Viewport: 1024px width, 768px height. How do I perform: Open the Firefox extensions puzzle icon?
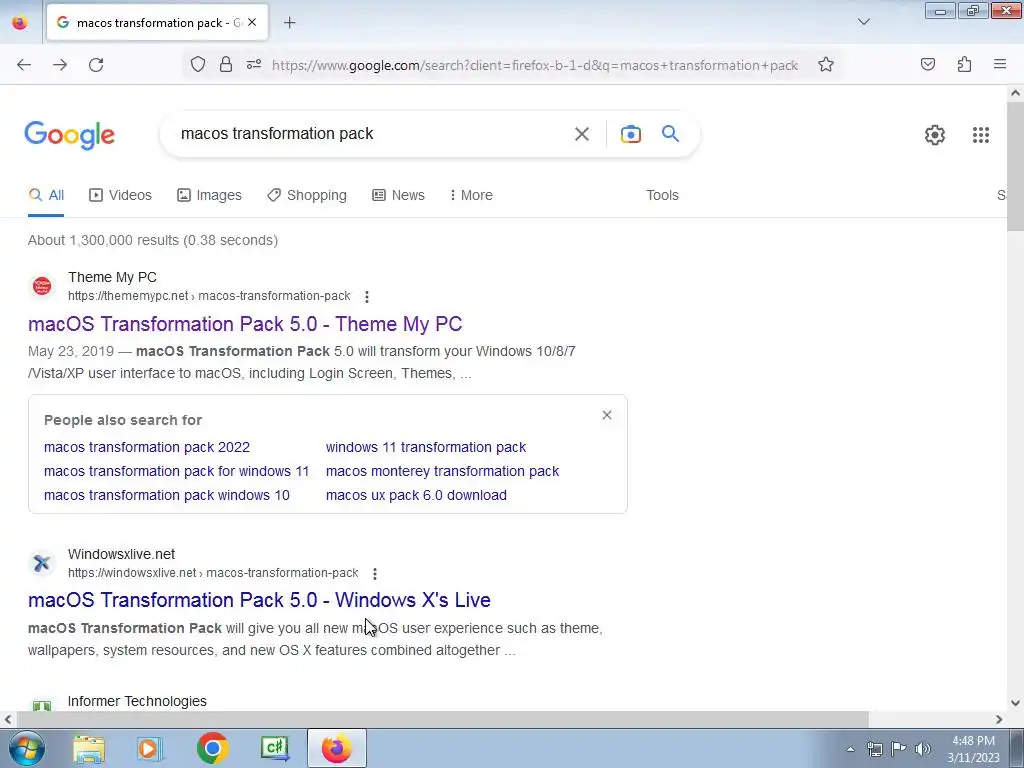click(964, 65)
